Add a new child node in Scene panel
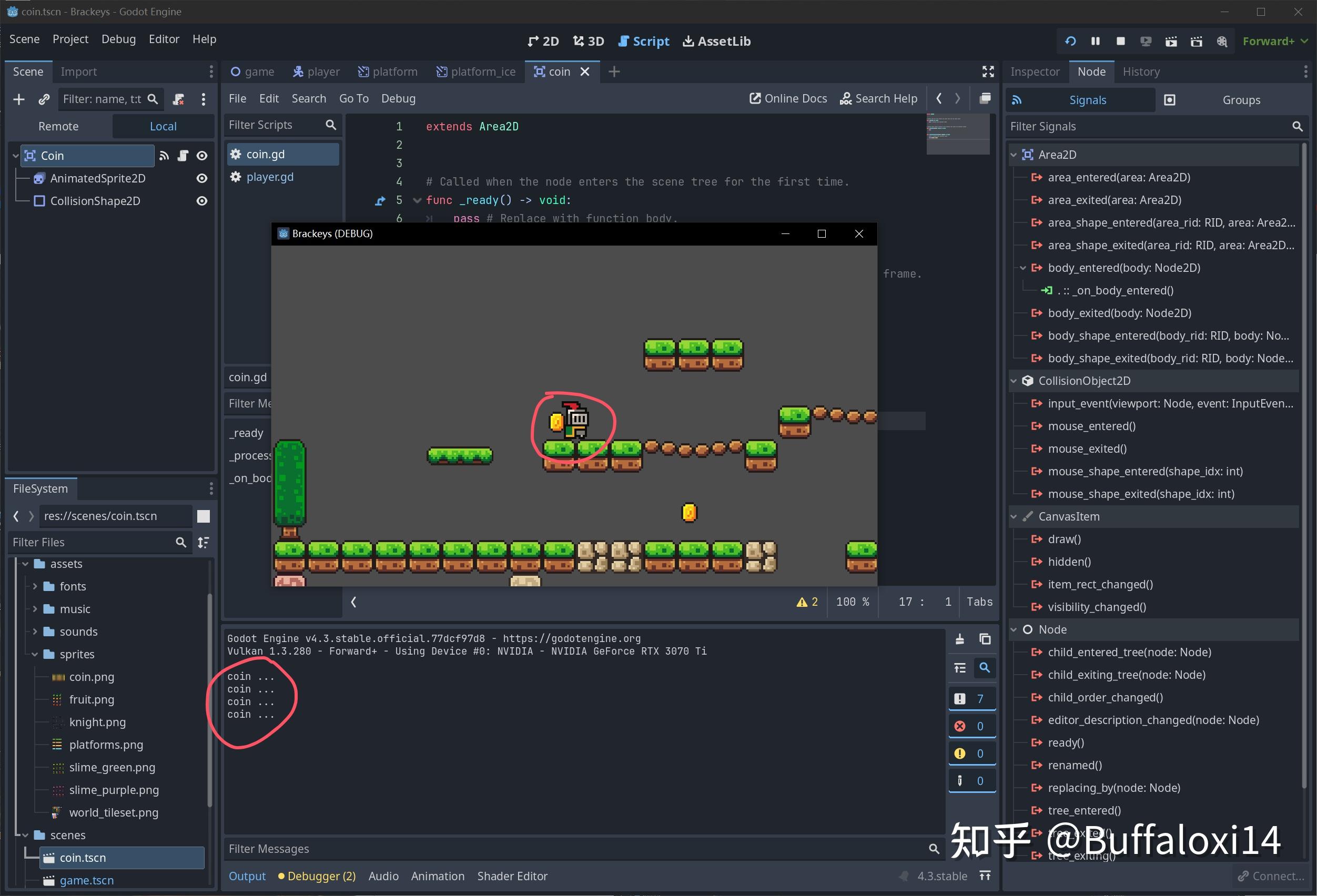 click(x=19, y=100)
